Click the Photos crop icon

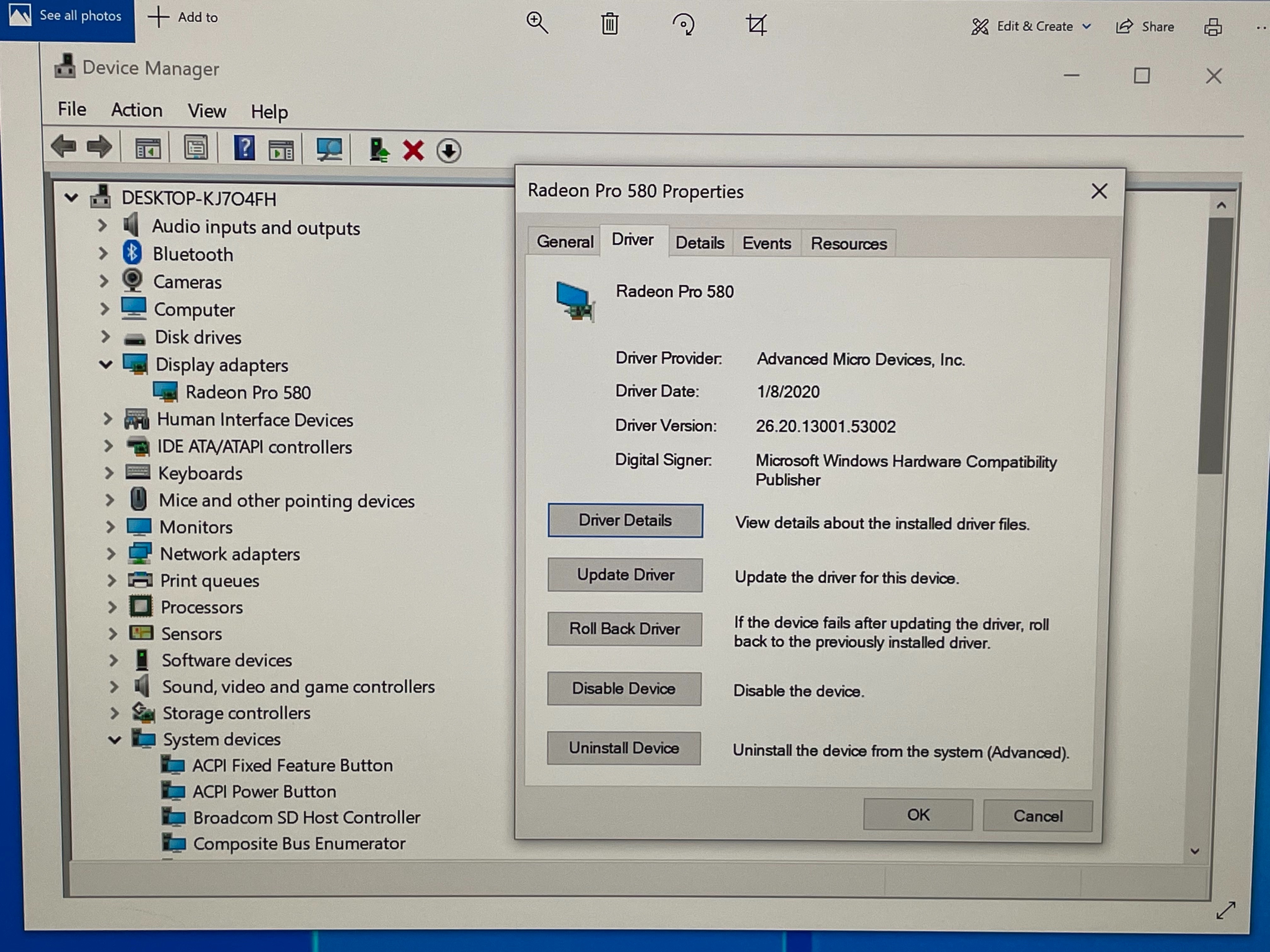point(756,25)
